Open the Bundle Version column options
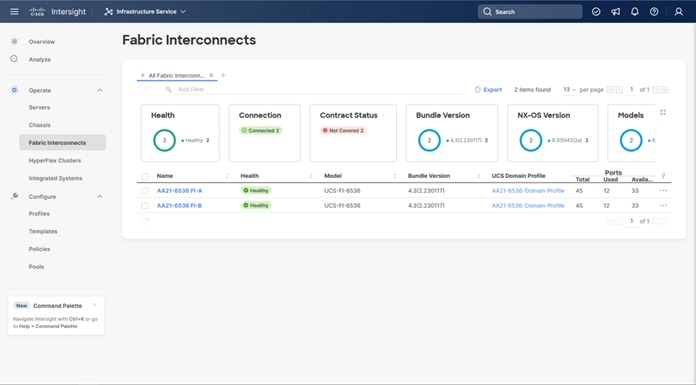Image resolution: width=696 pixels, height=385 pixels. click(x=478, y=176)
